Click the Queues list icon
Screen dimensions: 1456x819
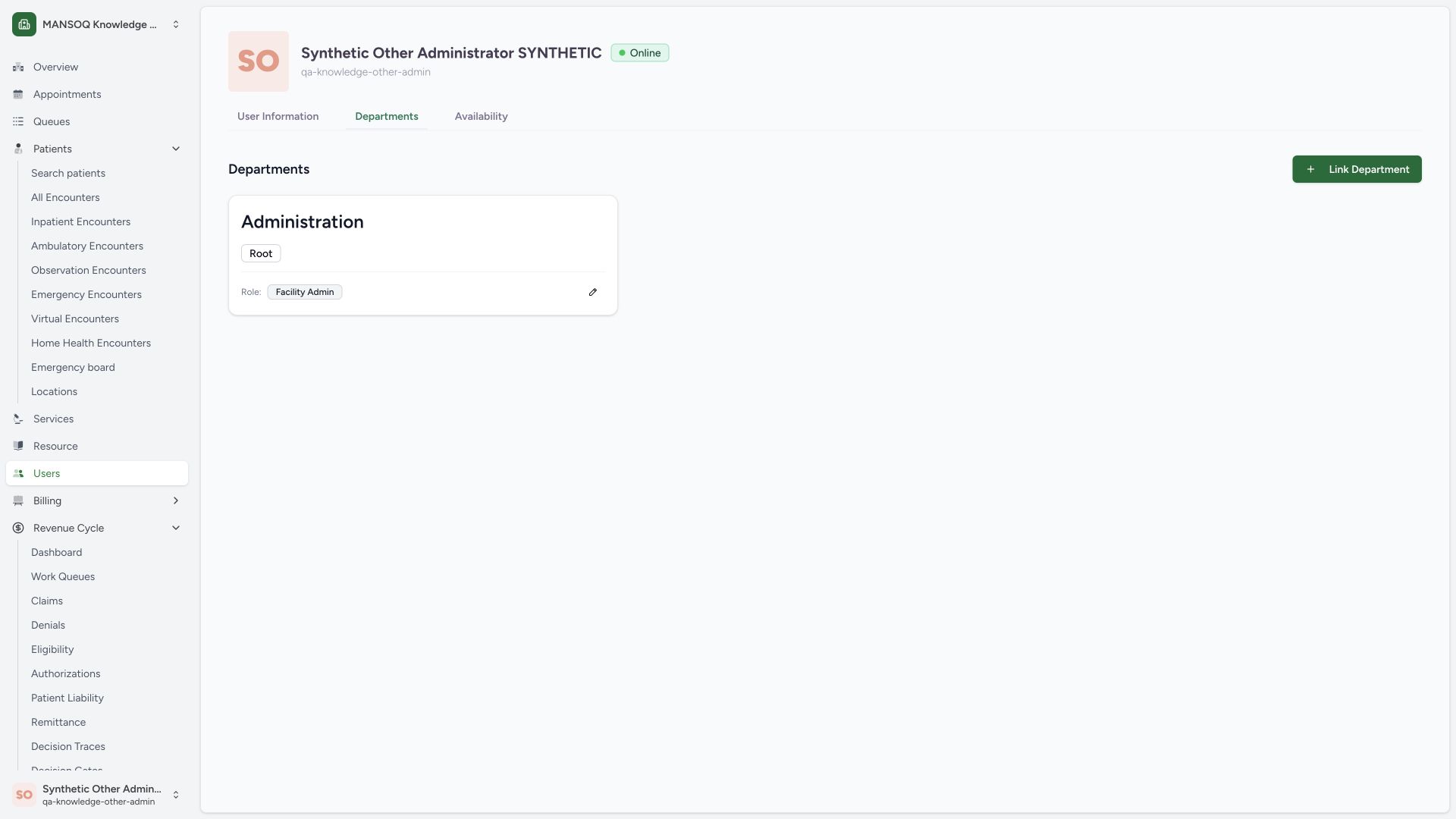pos(18,122)
